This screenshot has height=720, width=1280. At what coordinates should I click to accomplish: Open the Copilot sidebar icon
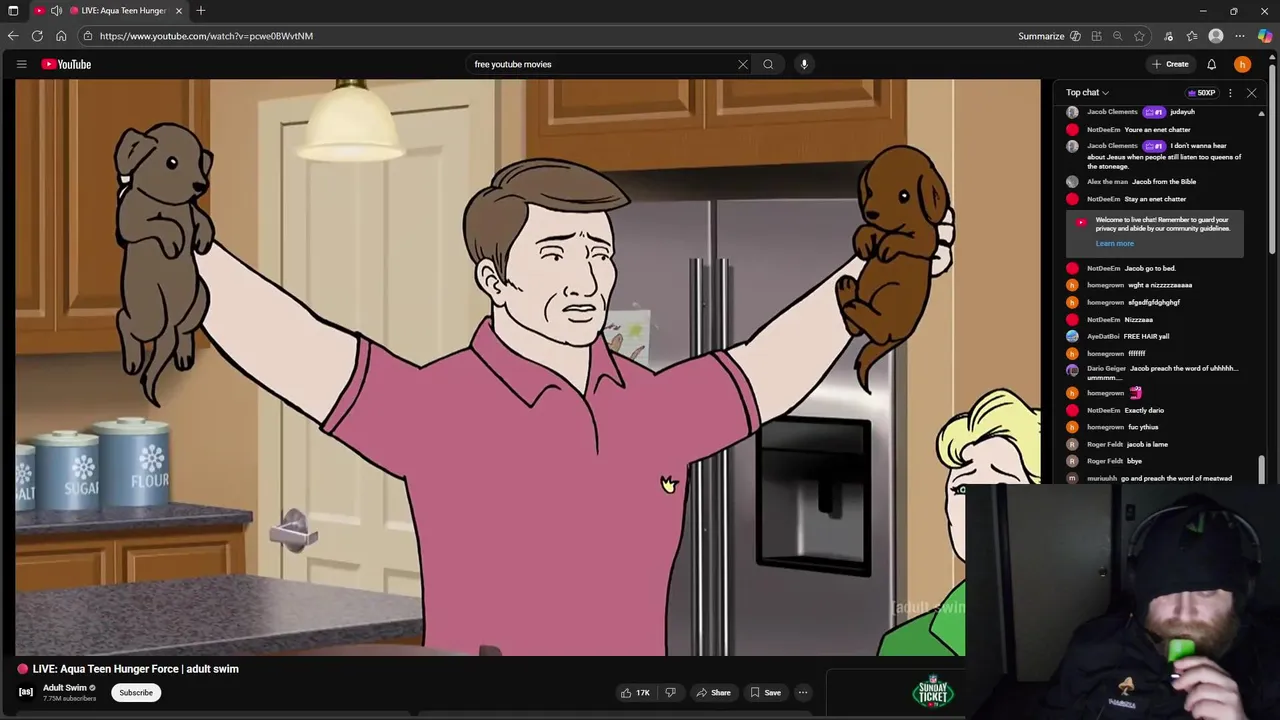coord(1265,36)
